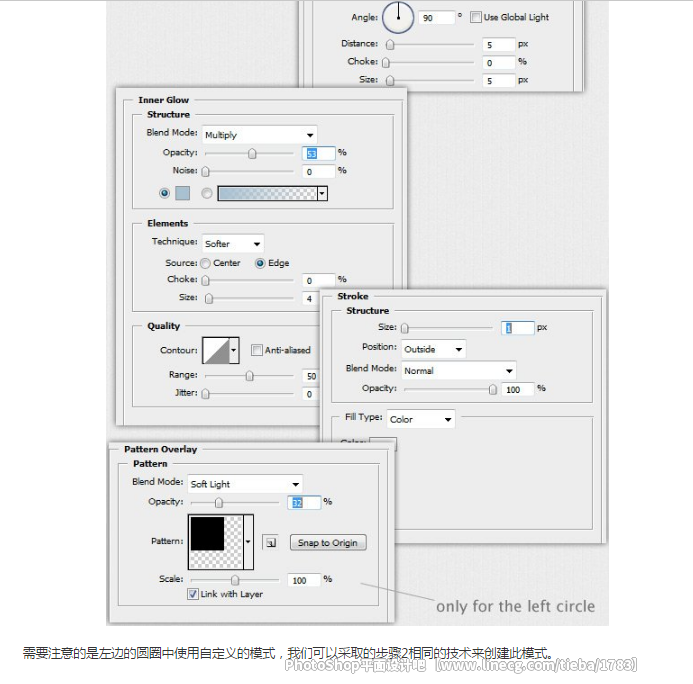Open the Pattern picker dropdown arrow
Viewport: 693px width, 684px height.
tap(248, 542)
